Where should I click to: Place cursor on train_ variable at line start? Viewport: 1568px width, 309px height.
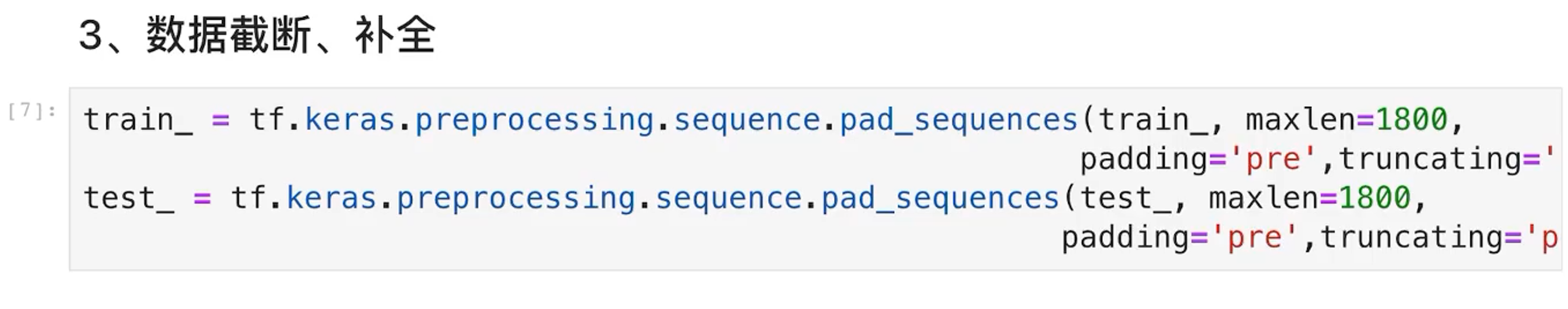pyautogui.click(x=137, y=119)
